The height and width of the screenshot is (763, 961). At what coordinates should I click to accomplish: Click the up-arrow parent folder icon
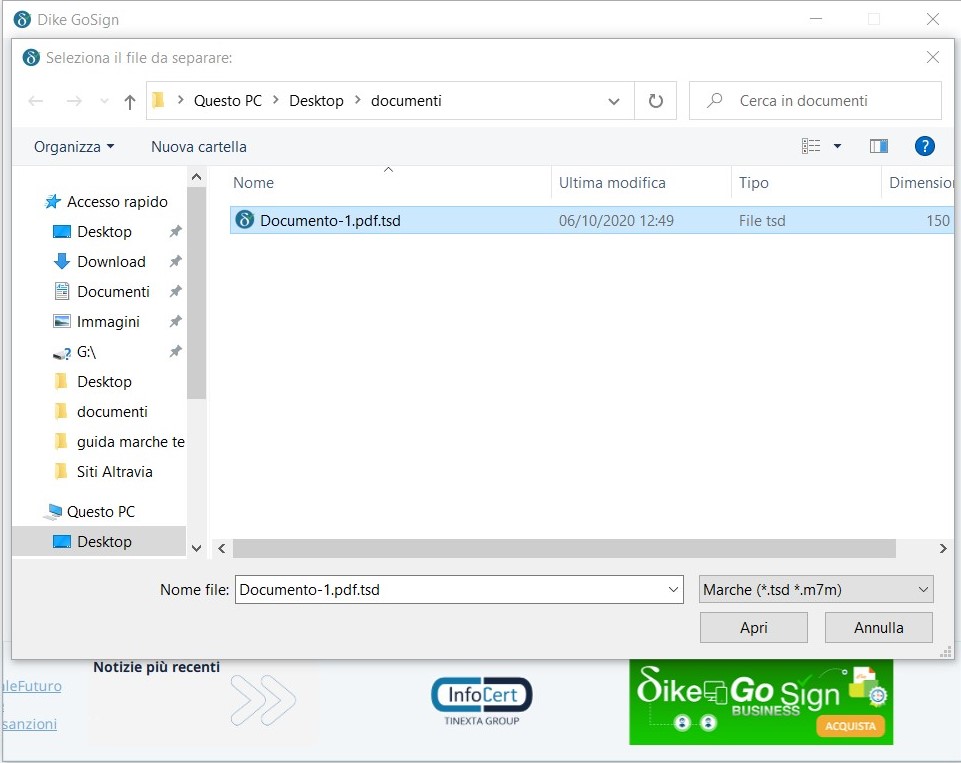129,101
